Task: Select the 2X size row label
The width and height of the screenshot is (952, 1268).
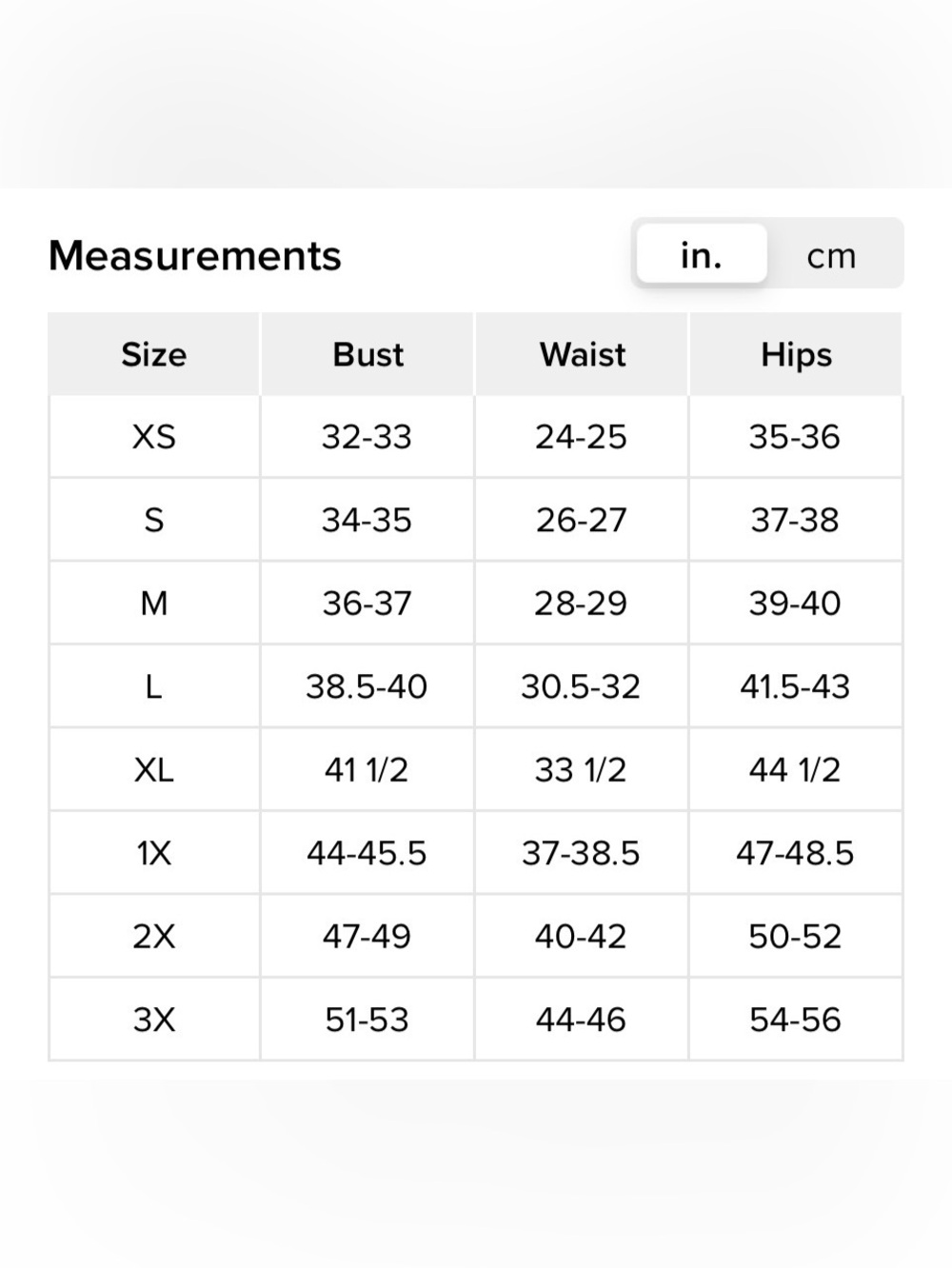Action: (x=154, y=936)
